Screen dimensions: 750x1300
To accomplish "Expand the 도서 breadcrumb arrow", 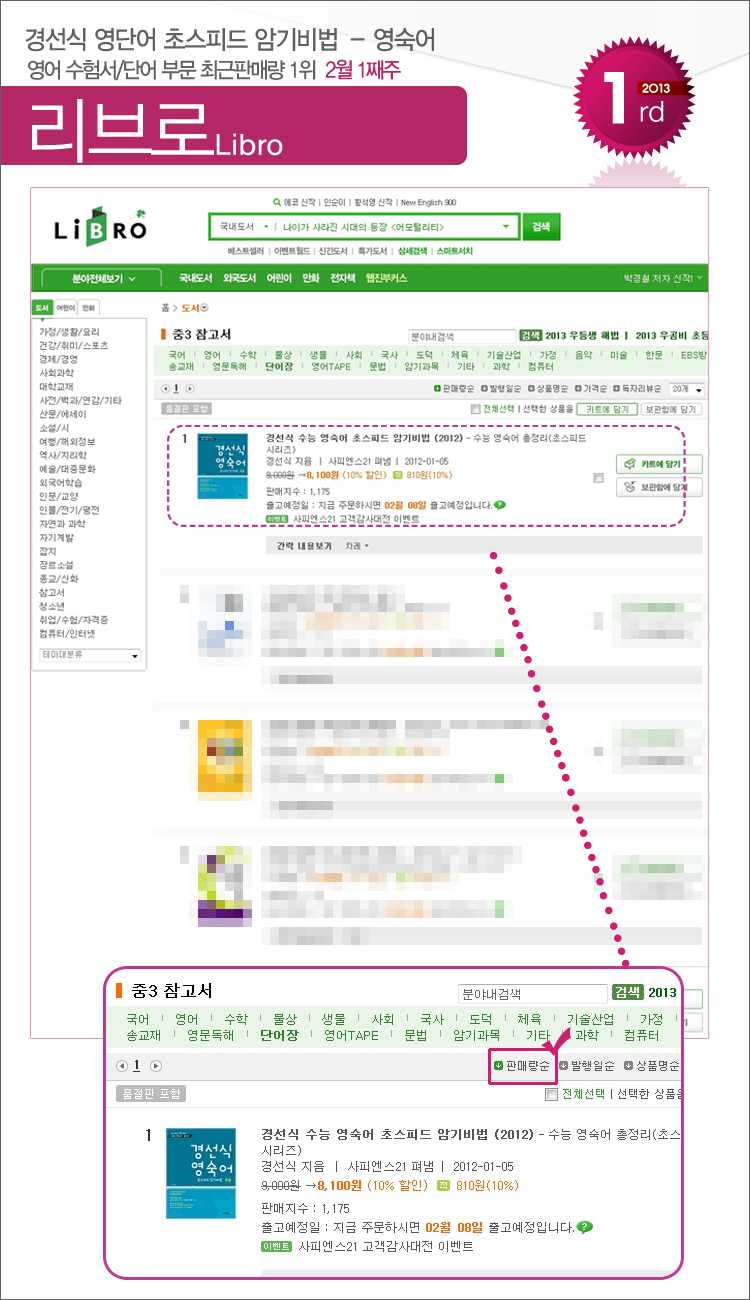I will tap(204, 308).
